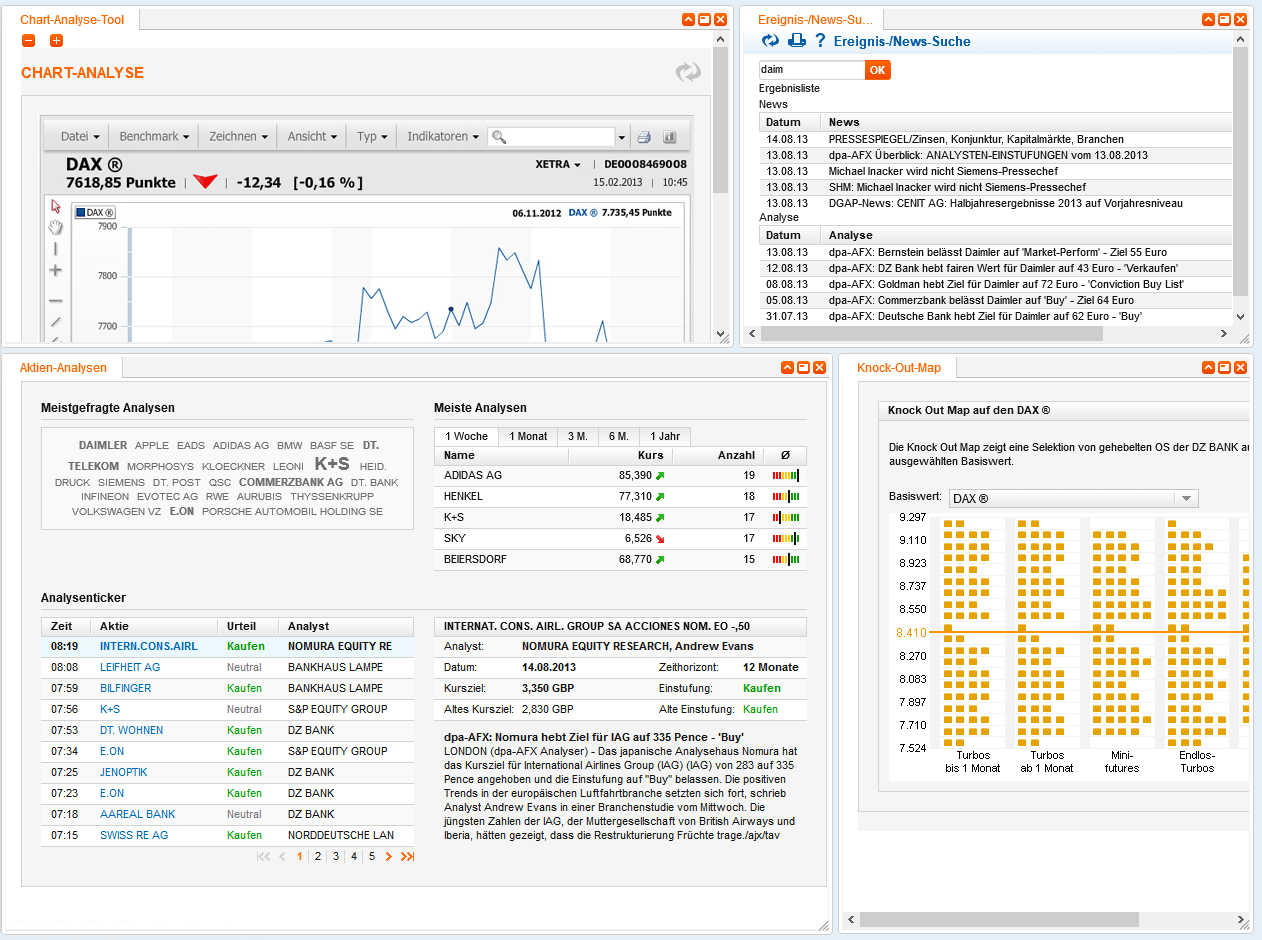Open the Indikatoren dropdown menu
This screenshot has height=940, width=1262.
click(443, 137)
